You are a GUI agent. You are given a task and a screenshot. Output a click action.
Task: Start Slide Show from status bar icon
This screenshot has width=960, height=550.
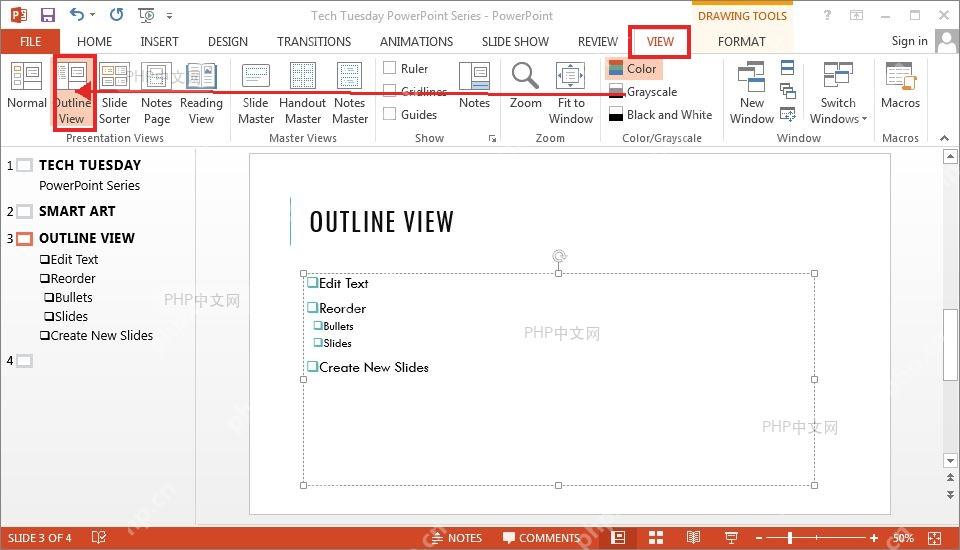coord(731,538)
